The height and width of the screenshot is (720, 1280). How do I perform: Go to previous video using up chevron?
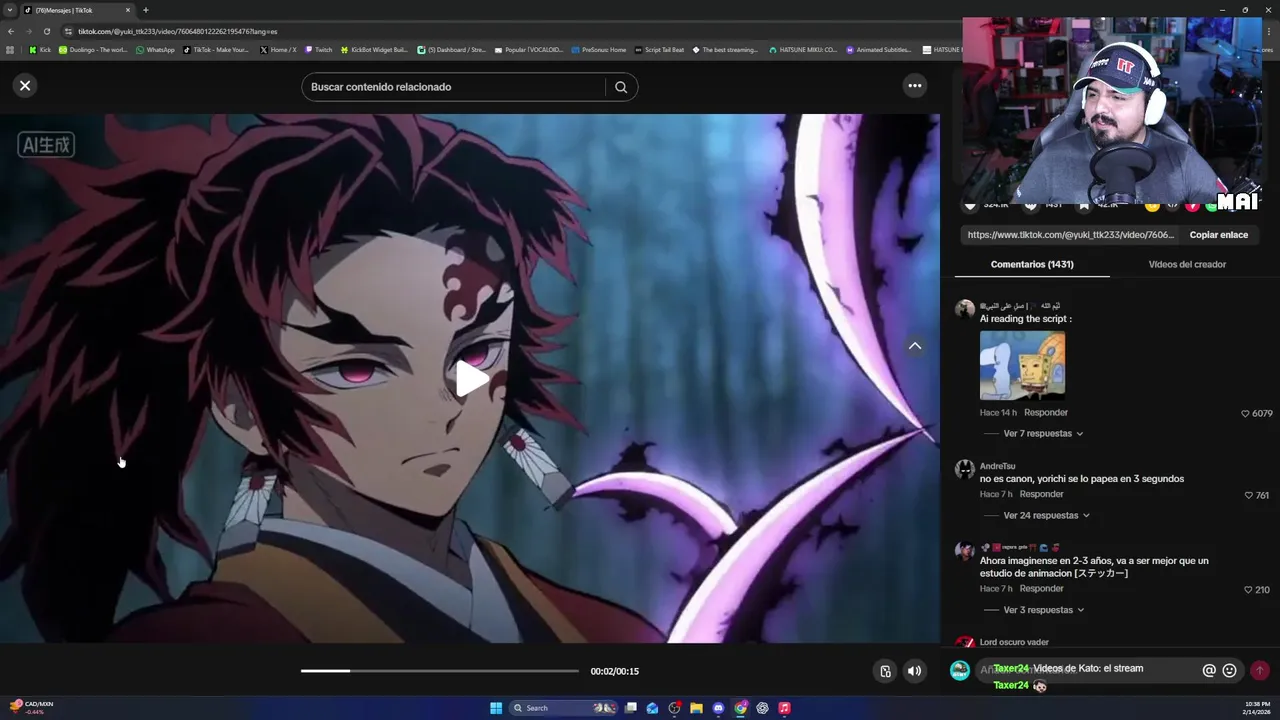pyautogui.click(x=914, y=346)
